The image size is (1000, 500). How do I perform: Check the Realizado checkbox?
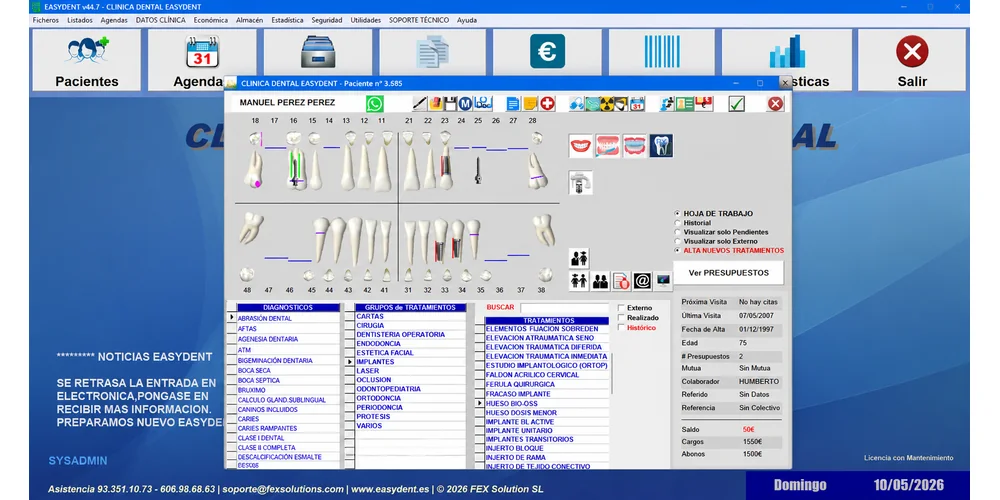click(x=621, y=318)
